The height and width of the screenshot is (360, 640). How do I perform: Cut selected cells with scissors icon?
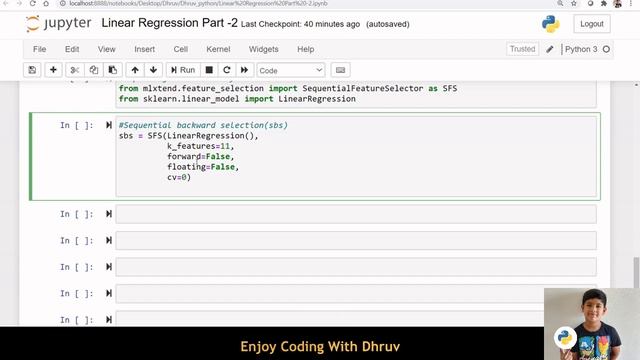(x=75, y=70)
